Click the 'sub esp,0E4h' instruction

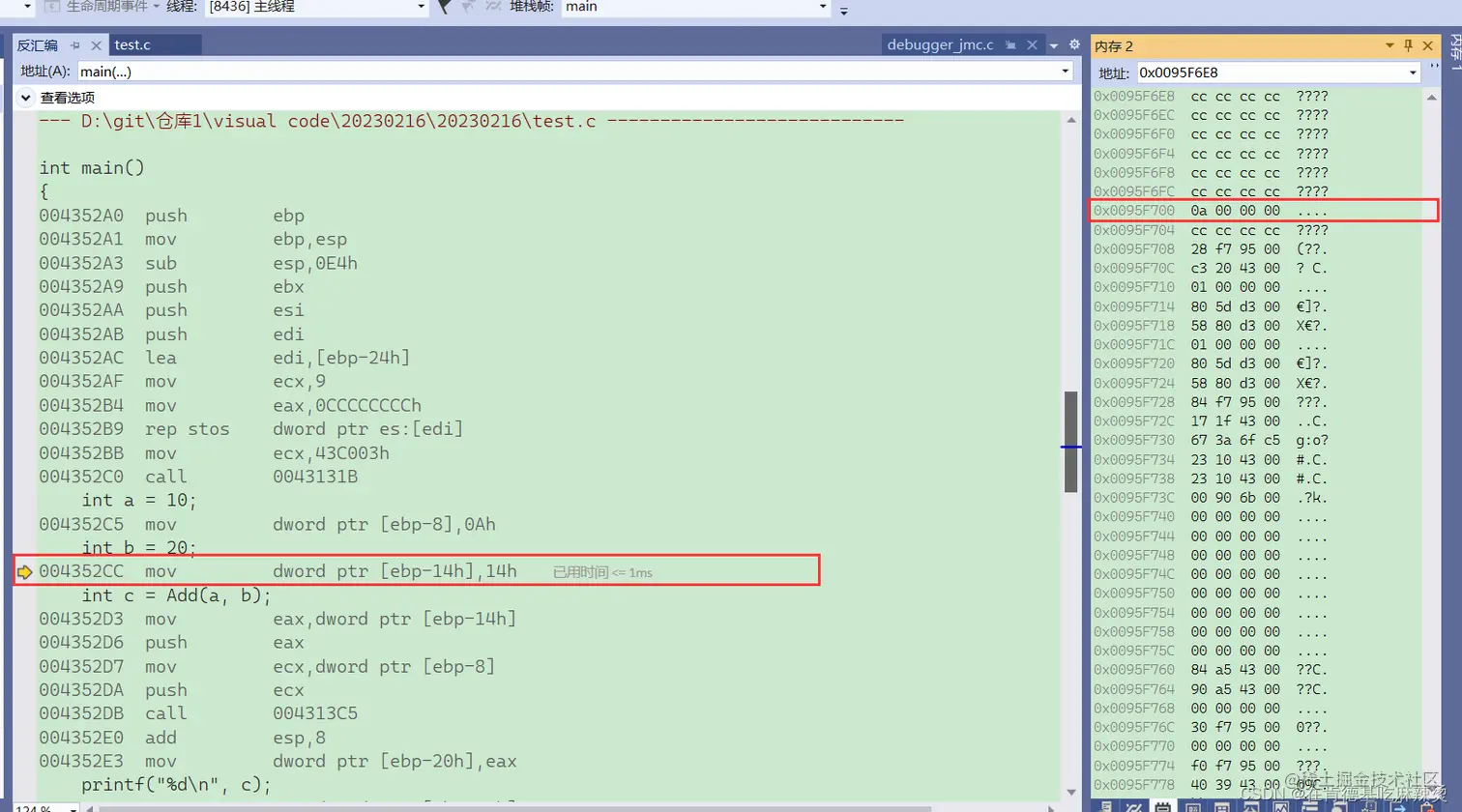(x=198, y=263)
